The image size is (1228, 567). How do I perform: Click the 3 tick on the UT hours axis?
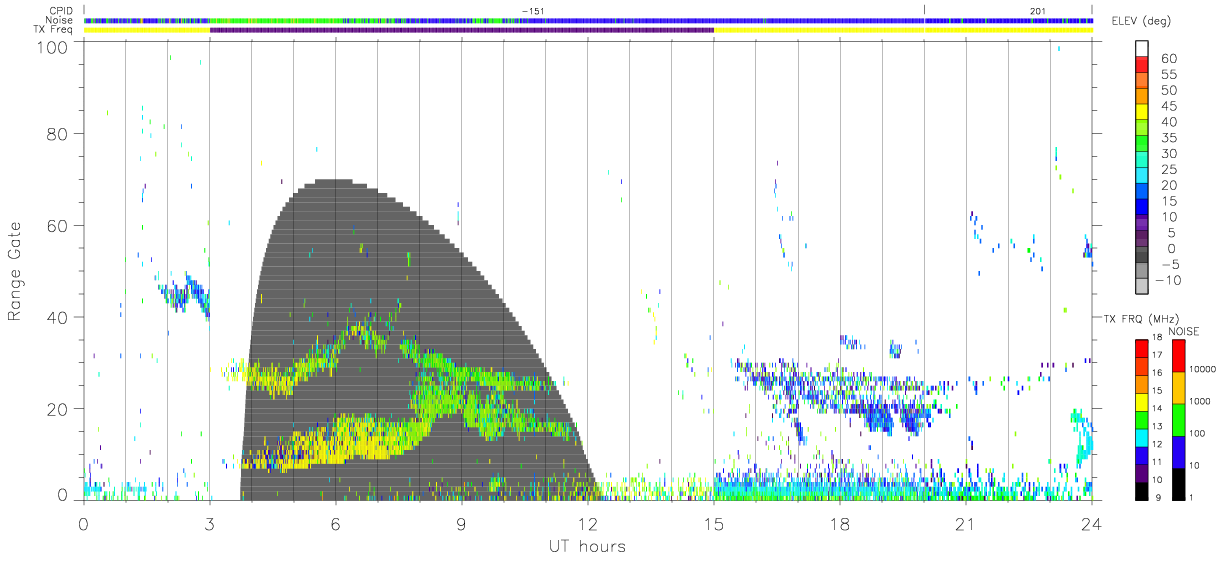click(x=209, y=524)
